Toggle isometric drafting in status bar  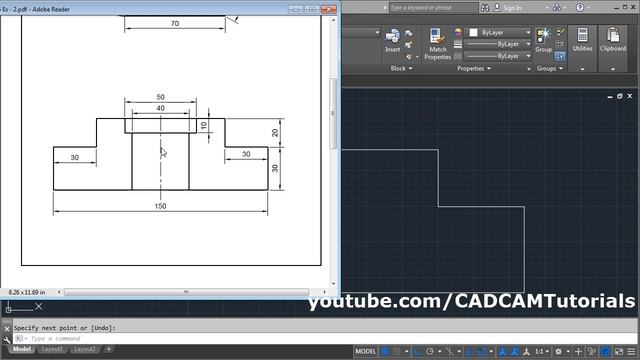click(x=449, y=351)
